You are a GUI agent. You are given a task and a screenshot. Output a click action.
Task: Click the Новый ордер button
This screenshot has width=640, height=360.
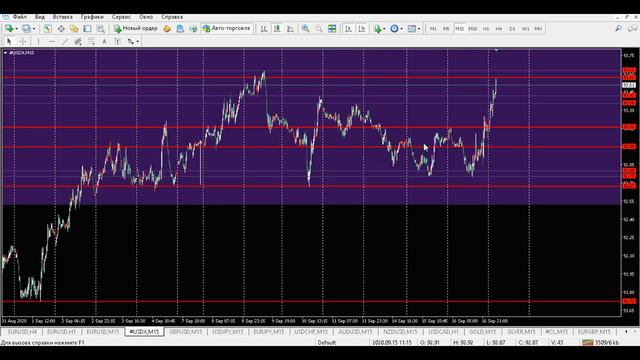click(x=136, y=29)
